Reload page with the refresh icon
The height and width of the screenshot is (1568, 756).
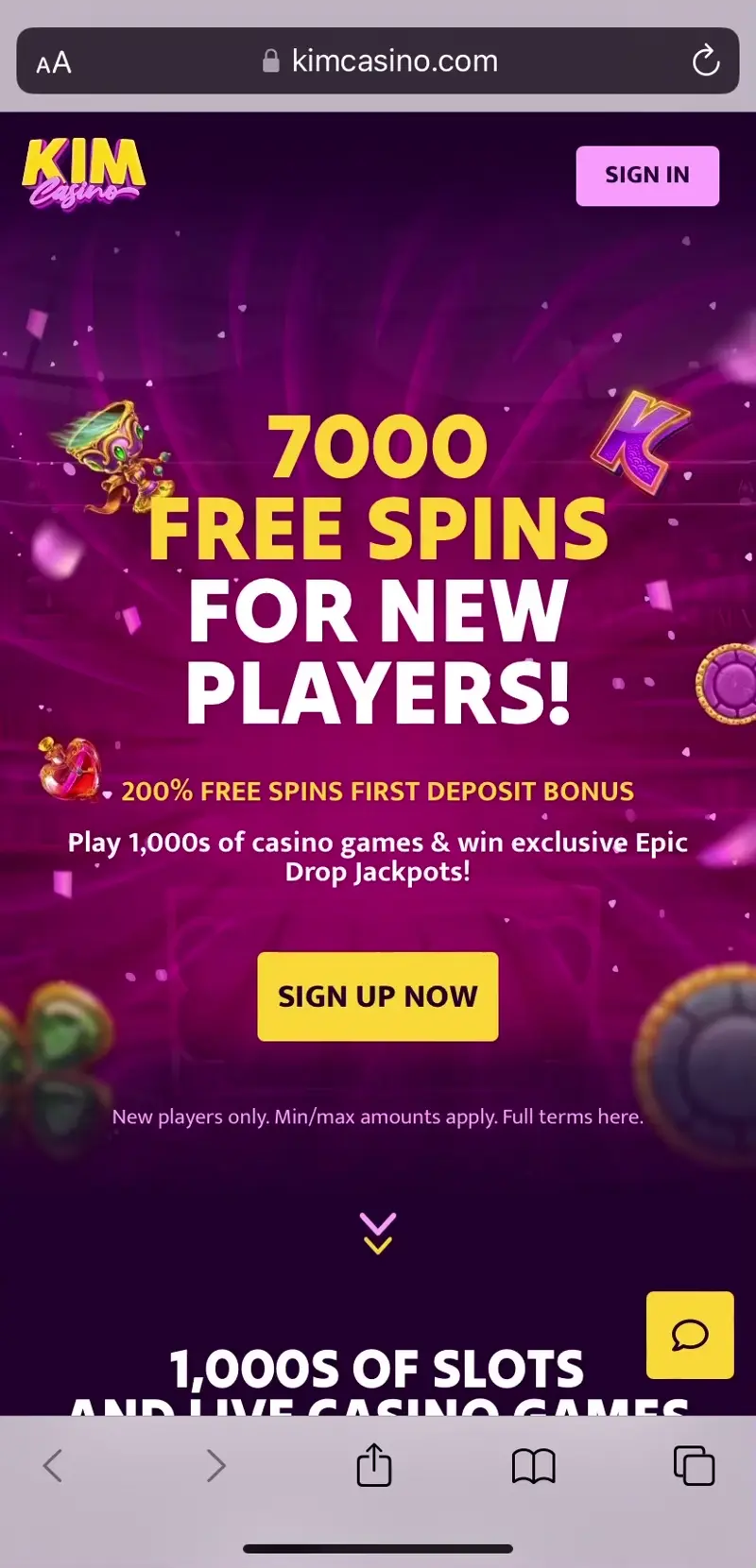705,61
